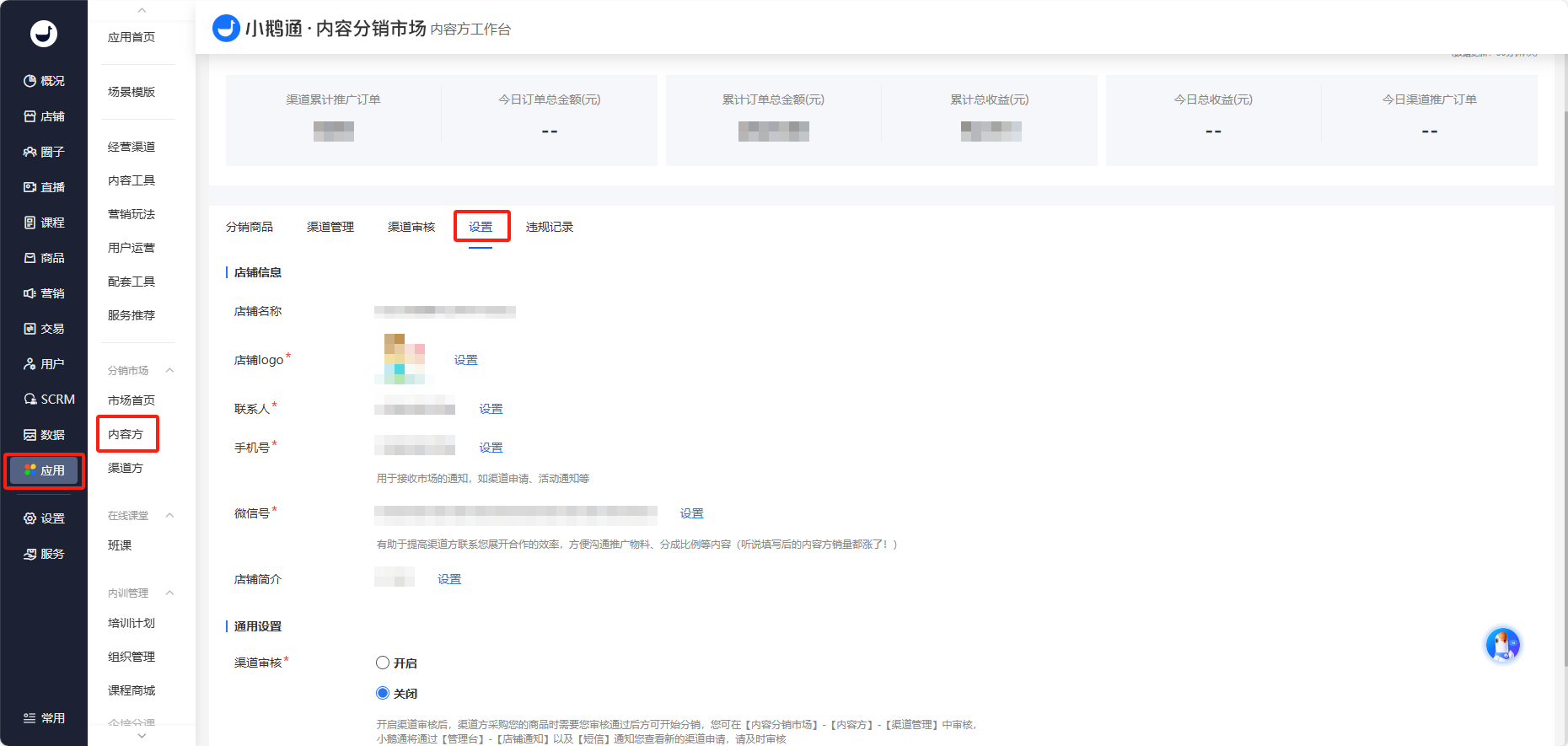Open the 常用 frequently used menu
This screenshot has width=1568, height=746.
coord(44,718)
